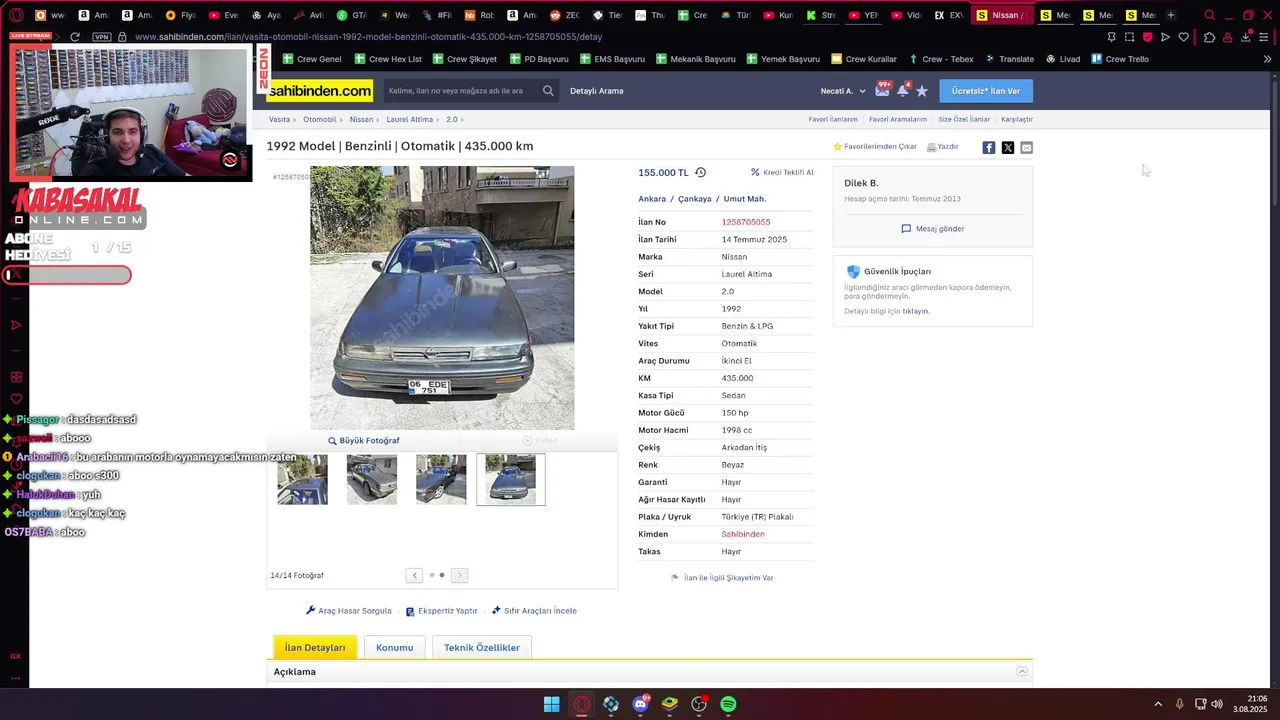Image resolution: width=1280 pixels, height=720 pixels.
Task: Open Büyük Fotoğraf view
Action: pos(364,440)
